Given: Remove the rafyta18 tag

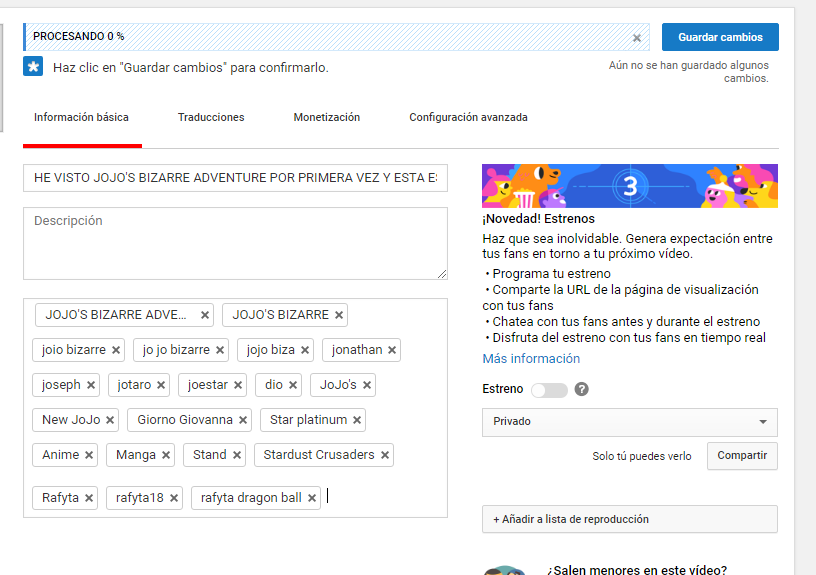Looking at the screenshot, I should 174,498.
